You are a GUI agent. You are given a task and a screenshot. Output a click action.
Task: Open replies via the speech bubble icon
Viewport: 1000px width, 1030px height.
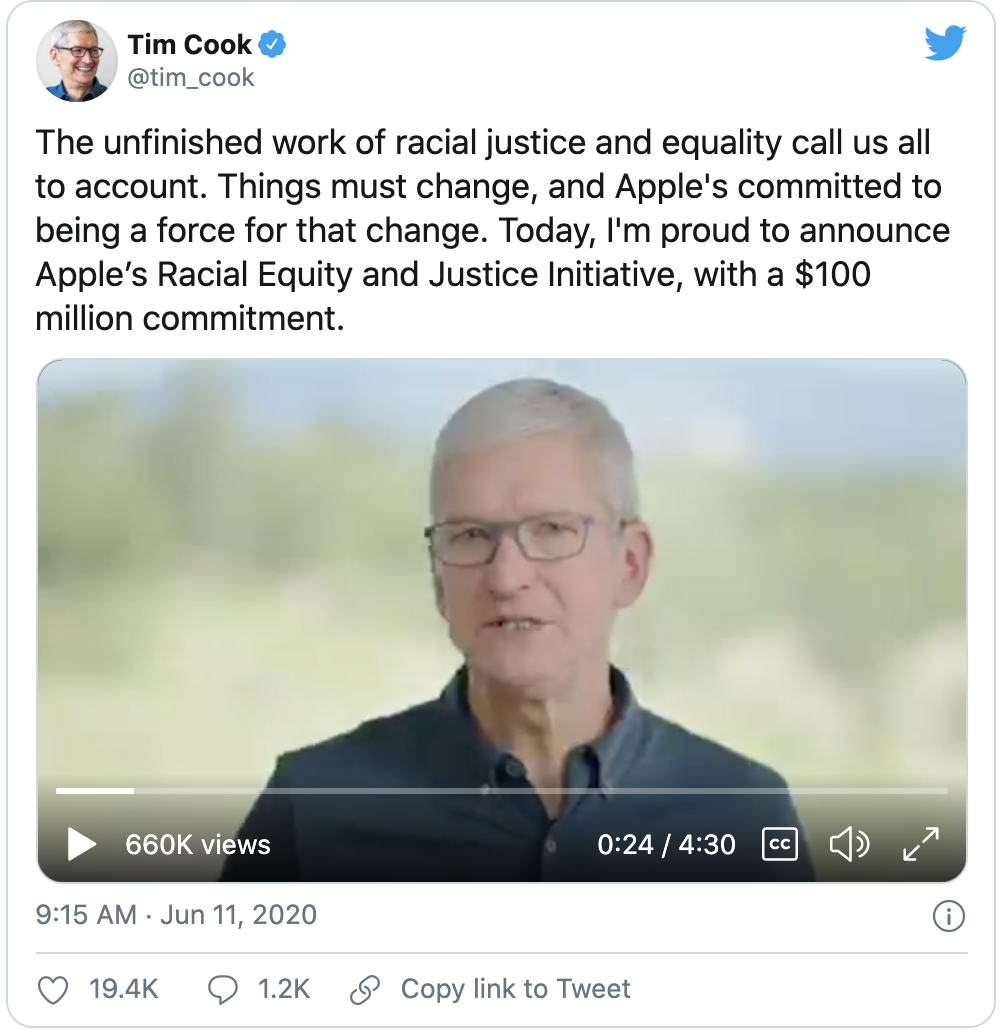click(222, 990)
